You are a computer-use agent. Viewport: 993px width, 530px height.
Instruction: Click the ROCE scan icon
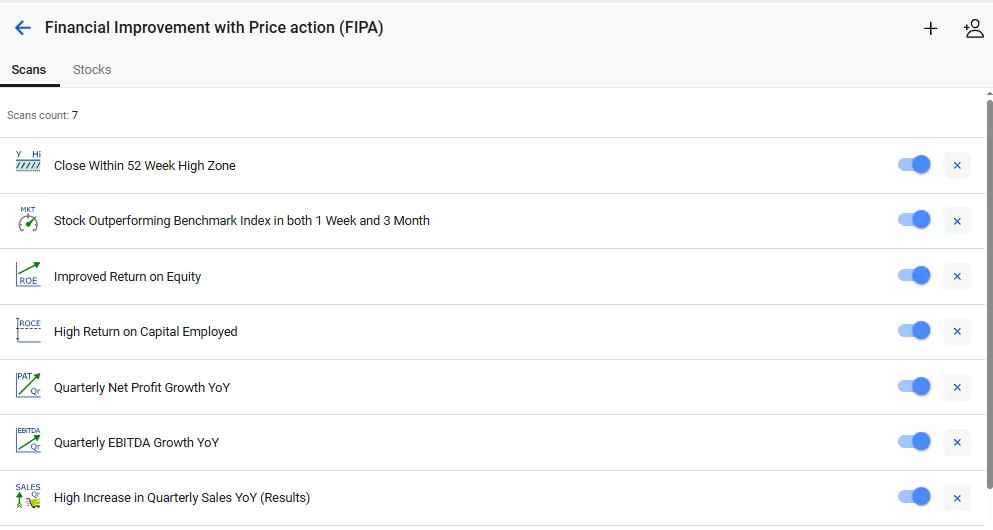(28, 330)
